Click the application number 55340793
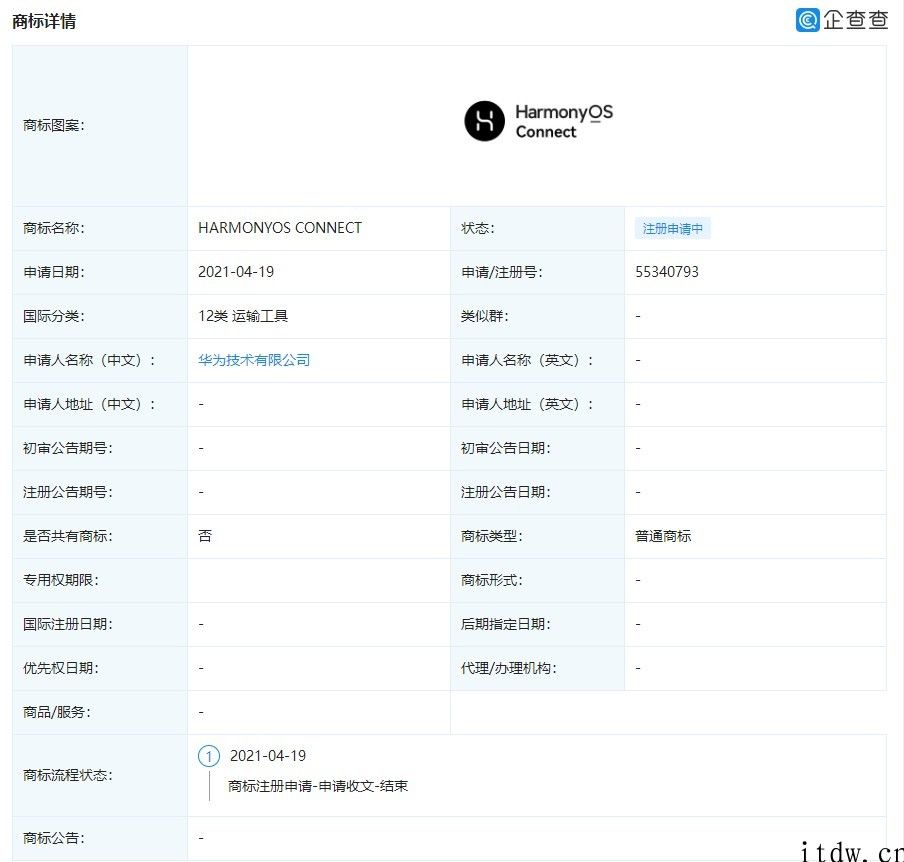The width and height of the screenshot is (904, 862). click(x=667, y=272)
